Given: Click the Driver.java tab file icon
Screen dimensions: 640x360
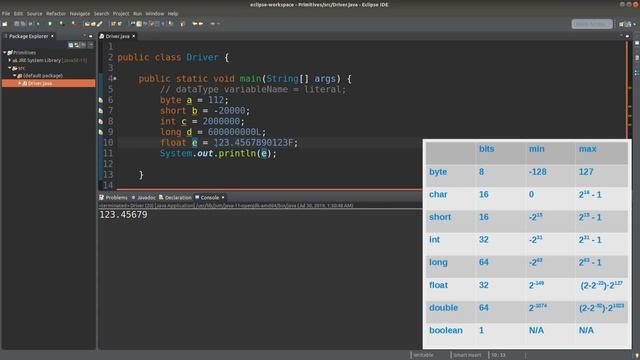Looking at the screenshot, I should 102,36.
